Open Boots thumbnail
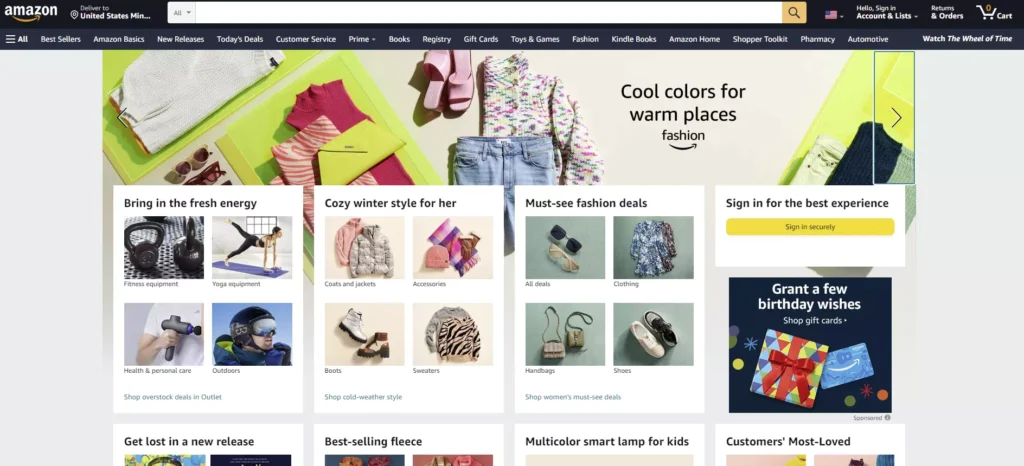 pos(364,334)
